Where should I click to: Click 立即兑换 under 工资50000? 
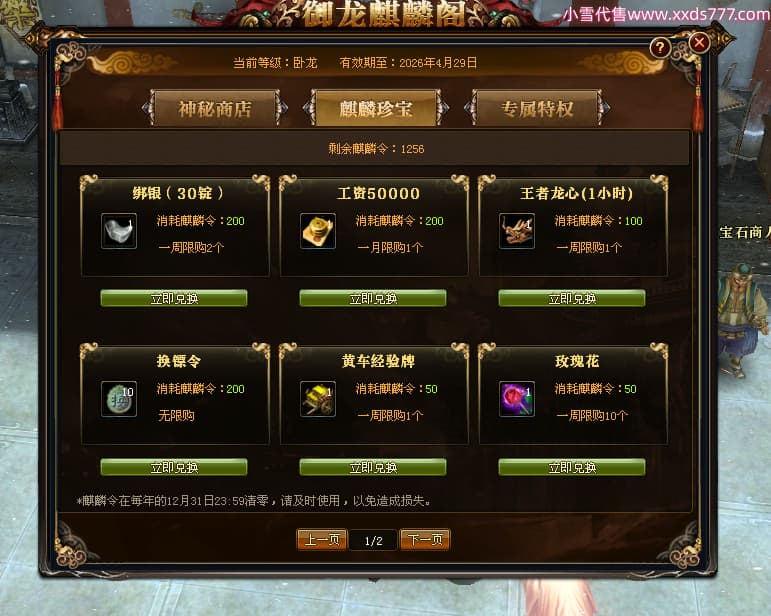(x=373, y=298)
